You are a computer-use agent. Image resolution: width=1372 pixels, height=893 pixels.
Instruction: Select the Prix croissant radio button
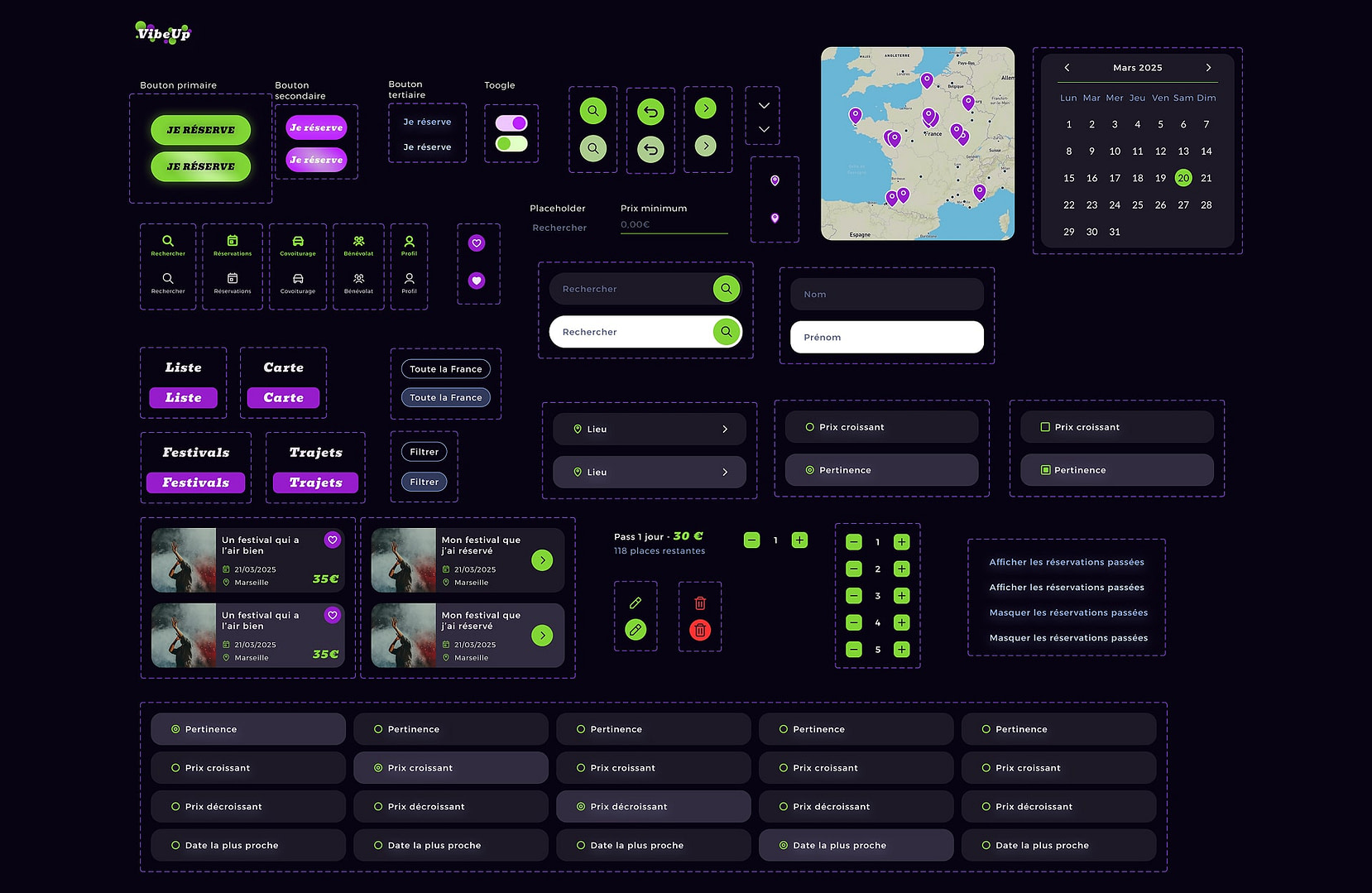pos(808,426)
